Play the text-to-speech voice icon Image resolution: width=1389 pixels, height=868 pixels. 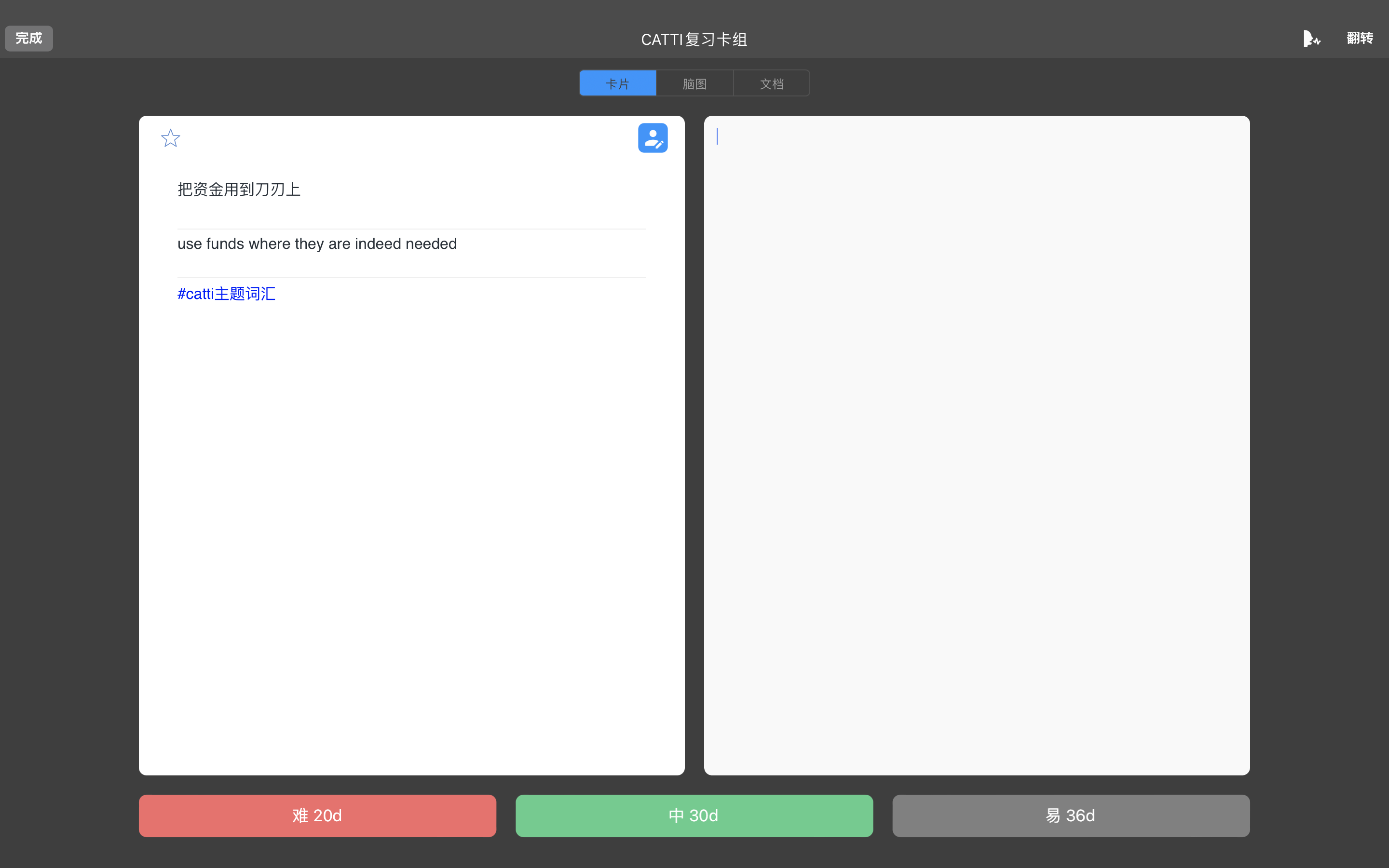tap(1311, 39)
